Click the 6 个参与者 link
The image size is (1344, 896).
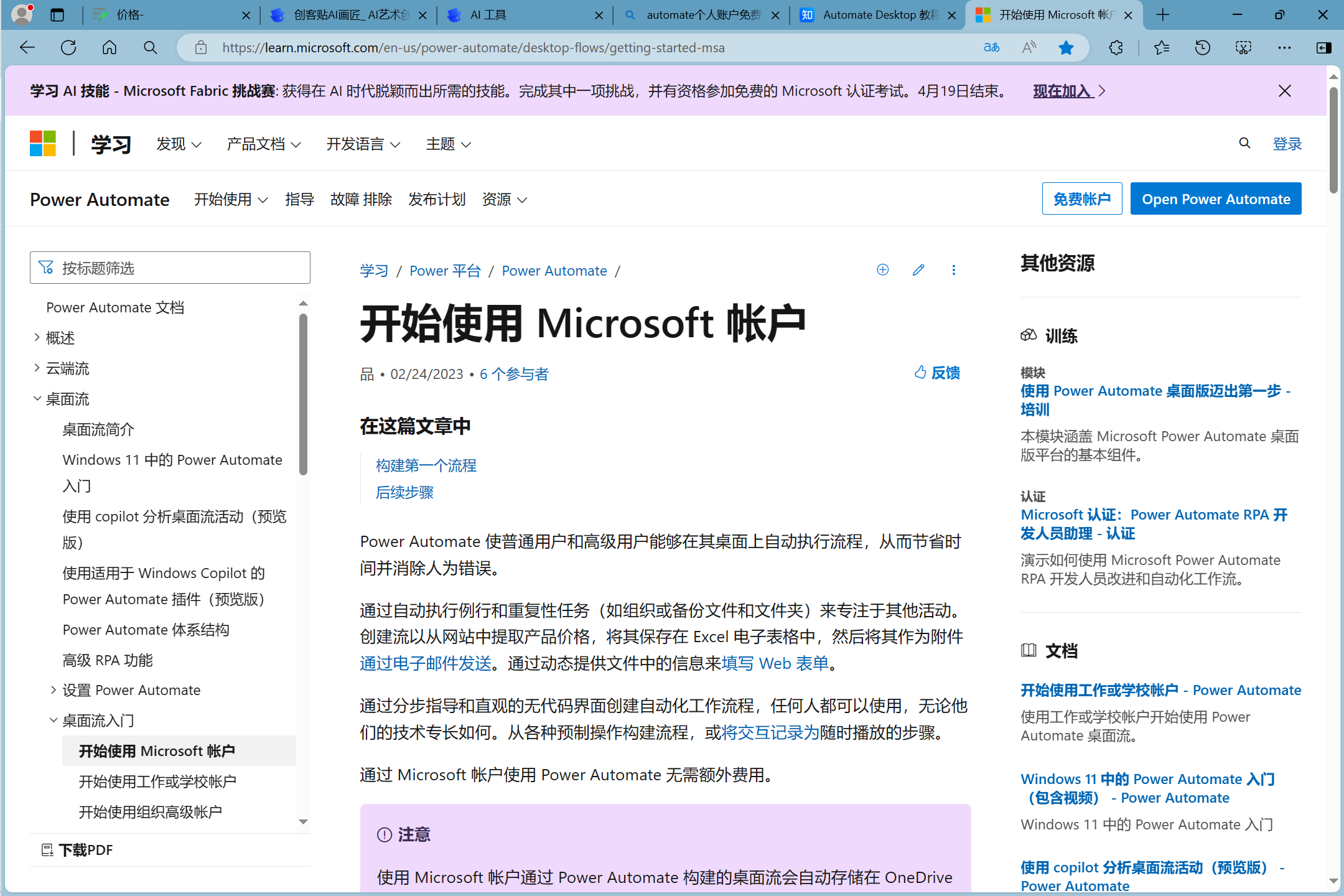[514, 374]
